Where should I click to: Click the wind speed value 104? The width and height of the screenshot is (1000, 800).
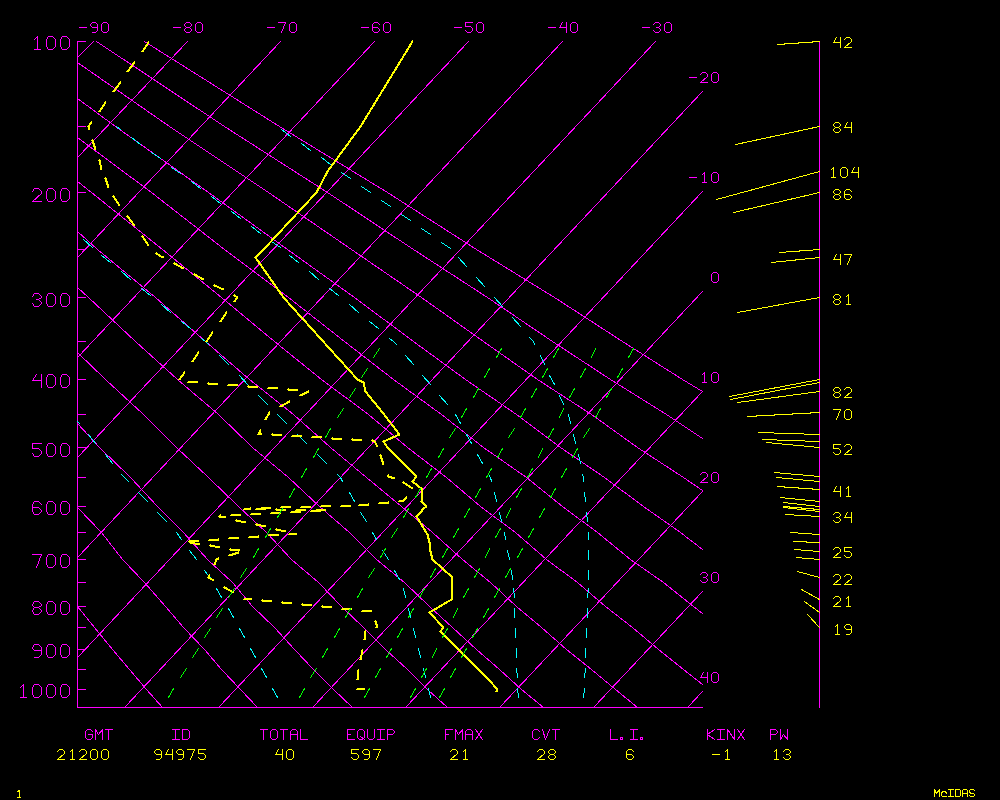click(845, 173)
